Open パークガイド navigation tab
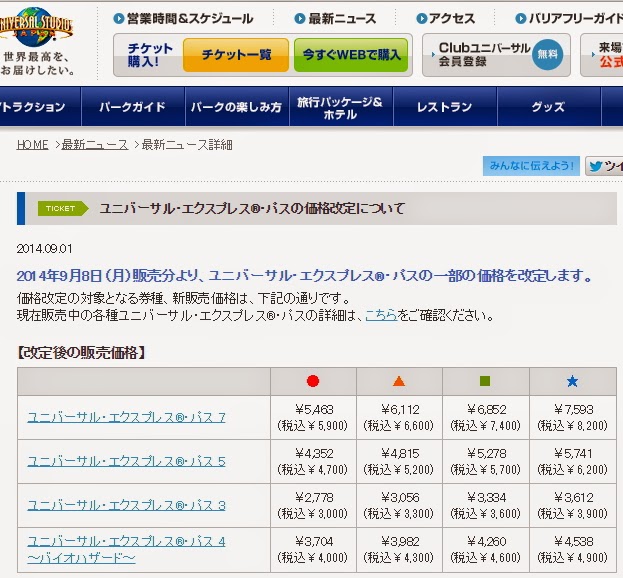The height and width of the screenshot is (578, 623). (133, 106)
